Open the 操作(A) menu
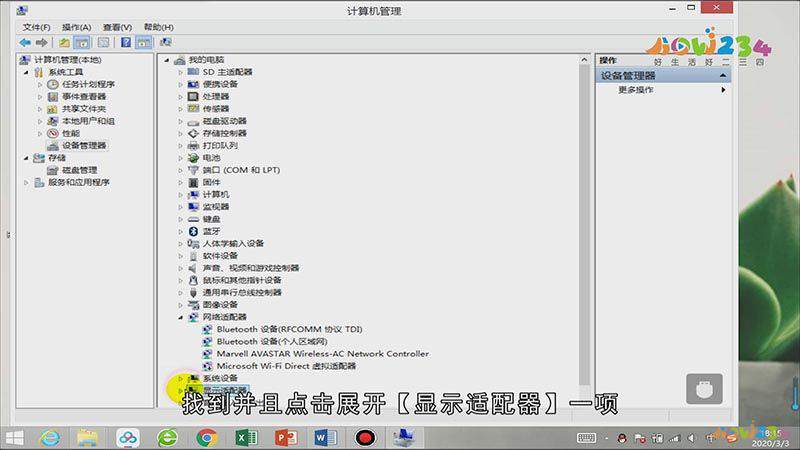Viewport: 800px width, 450px height. coord(77,27)
